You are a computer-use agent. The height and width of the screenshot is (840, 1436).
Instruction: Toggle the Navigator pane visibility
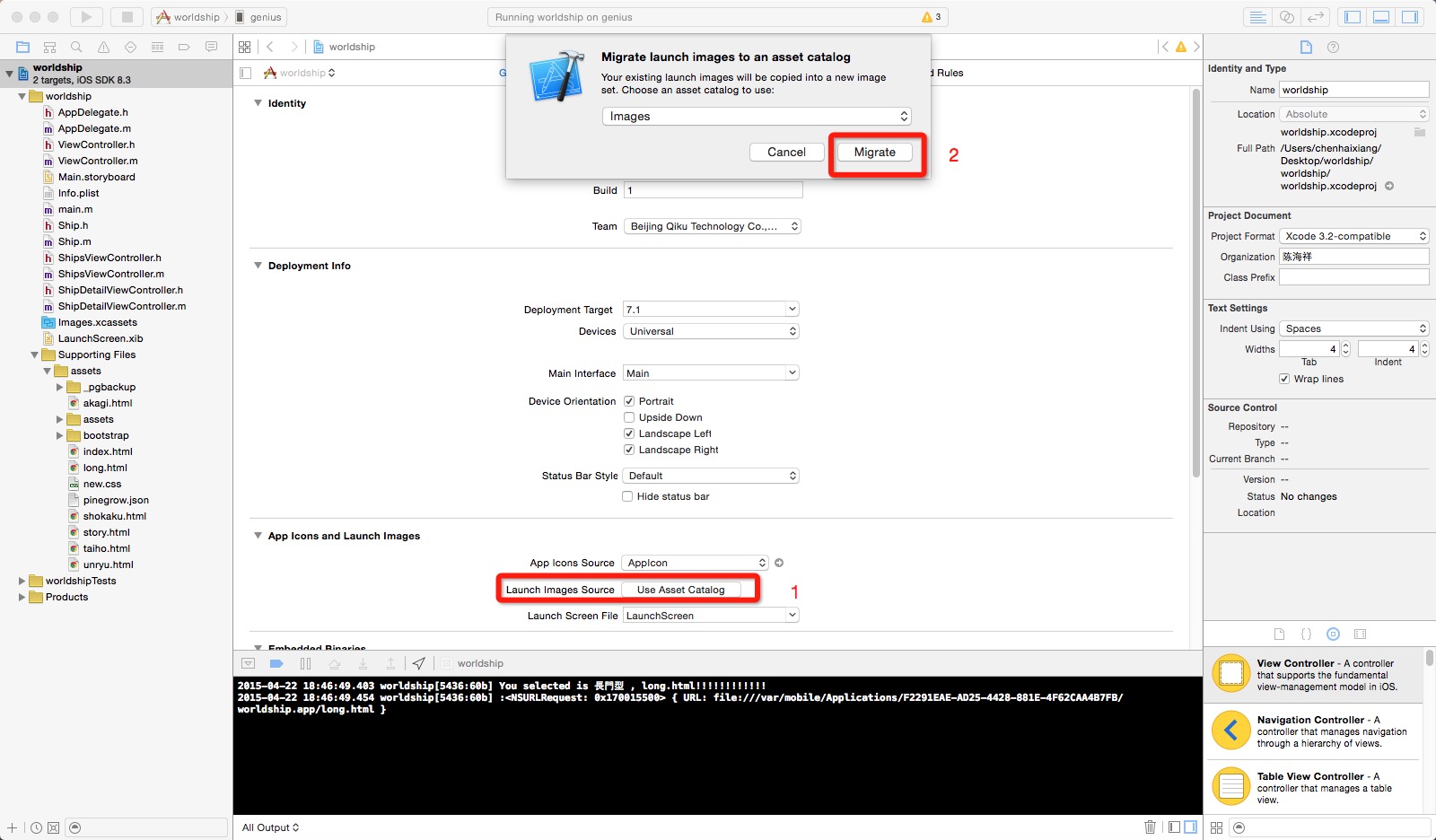tap(1353, 17)
